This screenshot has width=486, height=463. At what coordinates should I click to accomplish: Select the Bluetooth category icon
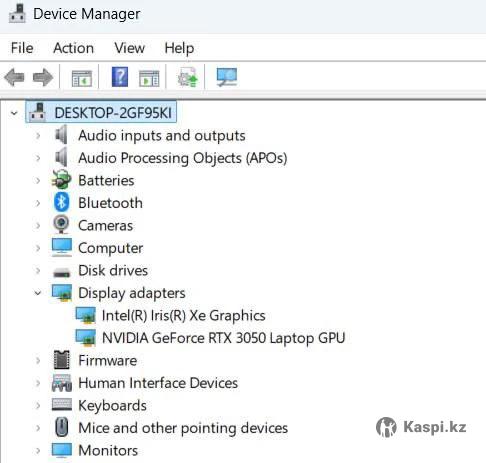[x=62, y=202]
